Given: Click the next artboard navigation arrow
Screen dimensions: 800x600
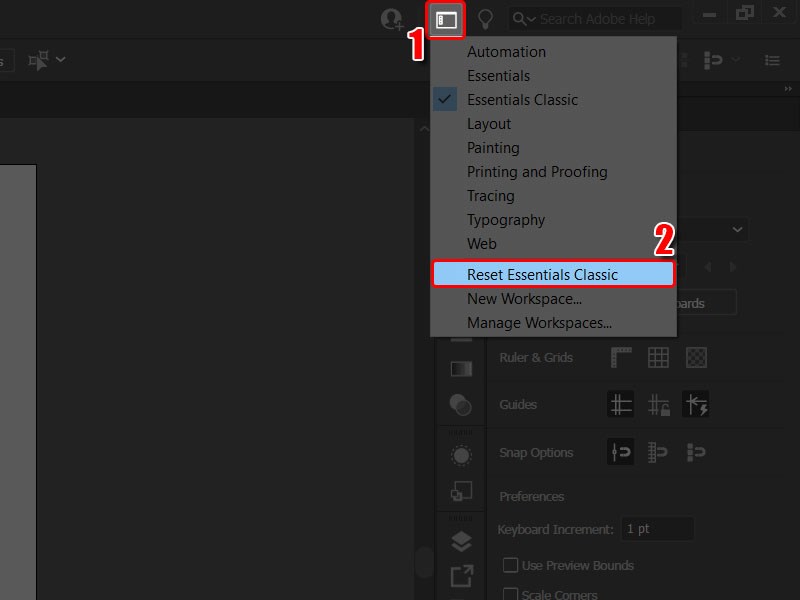Looking at the screenshot, I should [x=732, y=267].
